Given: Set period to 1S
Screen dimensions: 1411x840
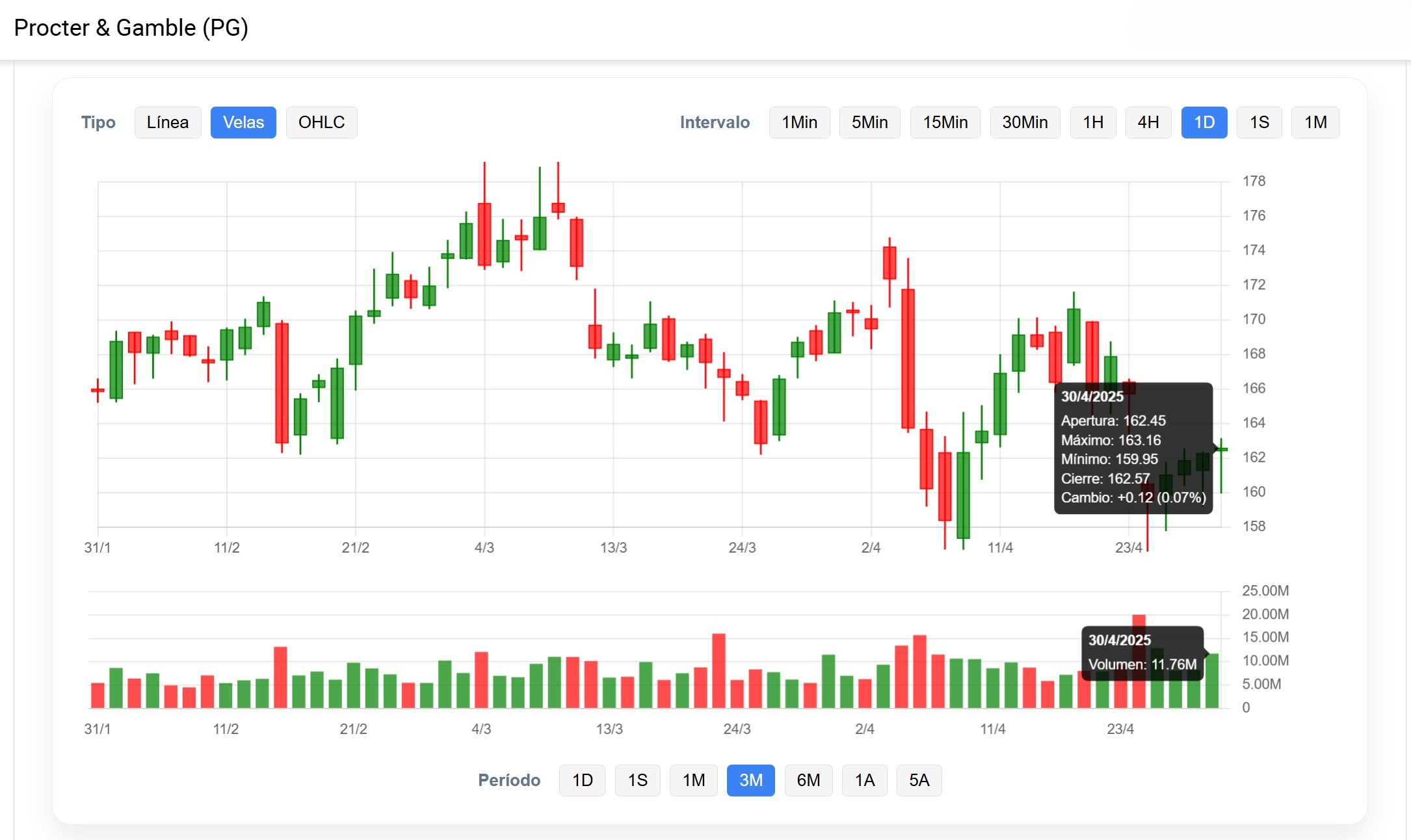Looking at the screenshot, I should pyautogui.click(x=637, y=780).
